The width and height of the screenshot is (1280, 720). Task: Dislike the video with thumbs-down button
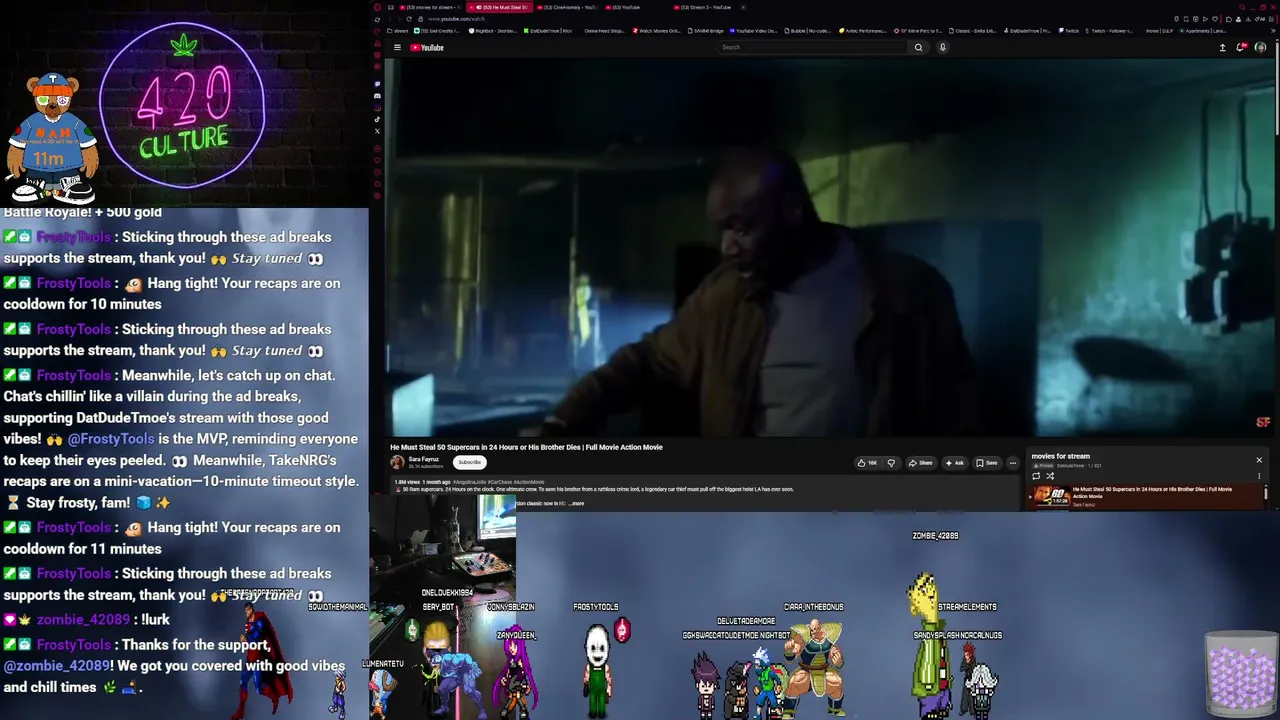click(891, 463)
